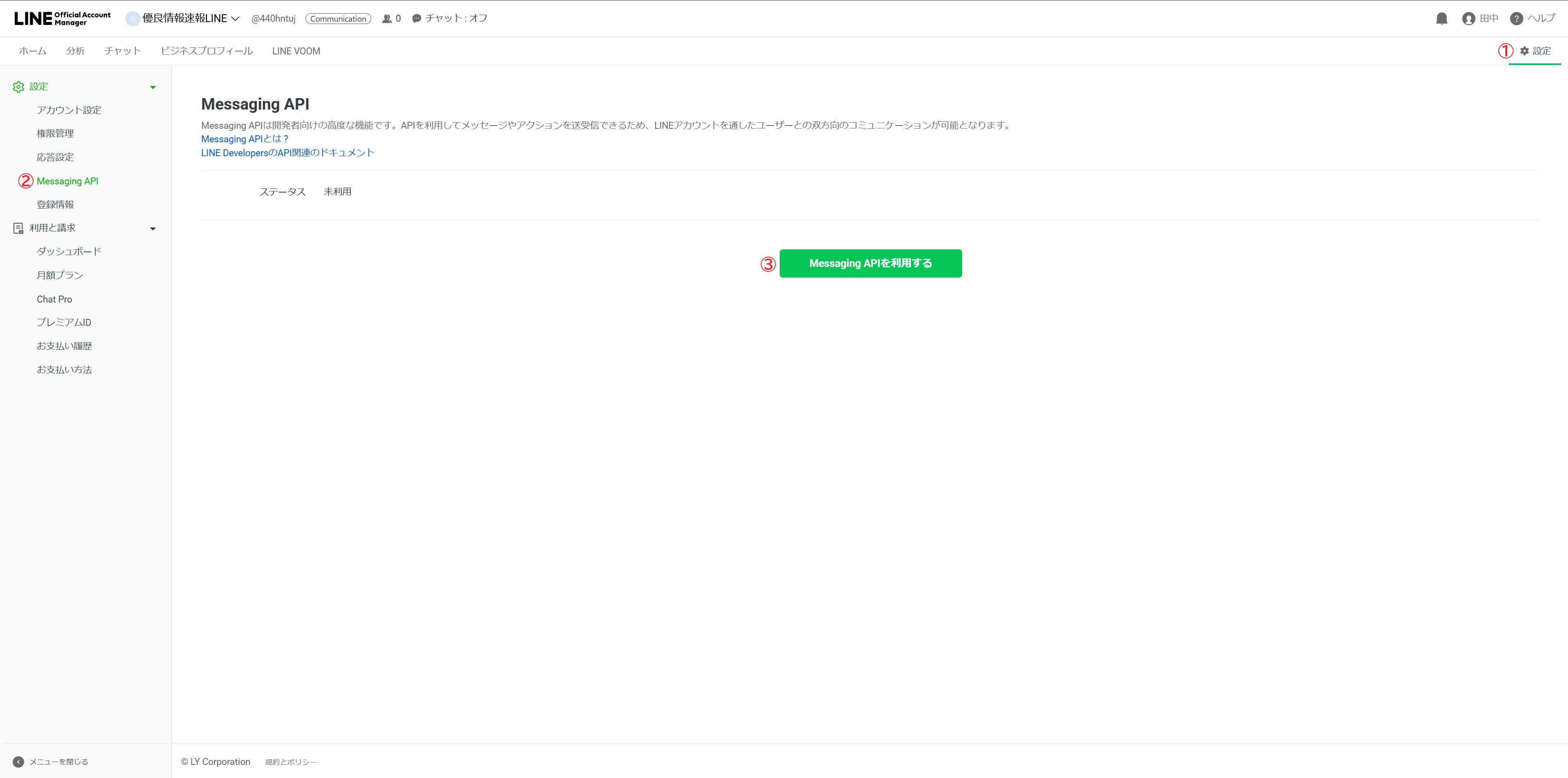Image resolution: width=1568 pixels, height=778 pixels.
Task: Open 登録情報 in the sidebar
Action: click(55, 204)
